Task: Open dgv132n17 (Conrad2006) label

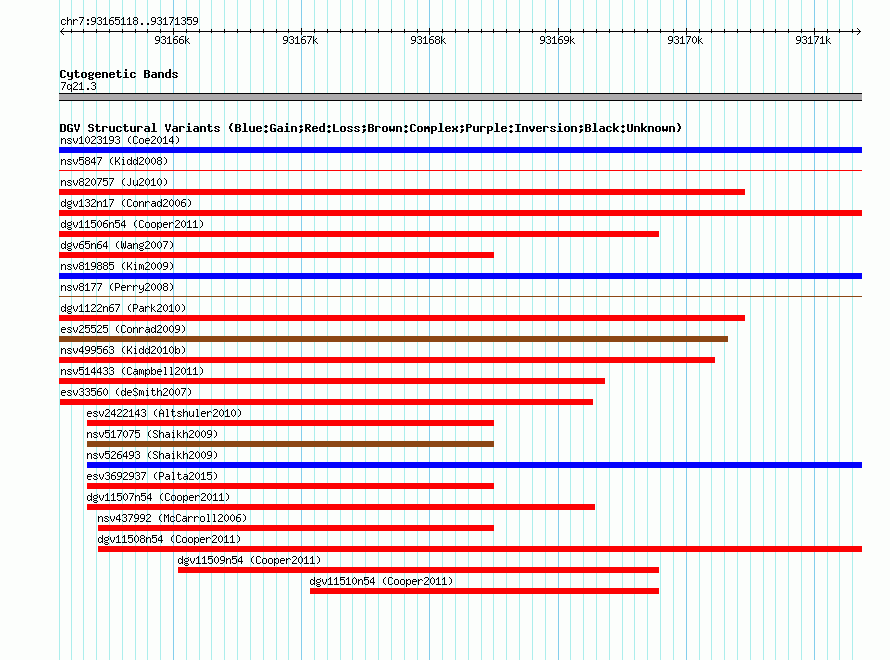Action: (126, 203)
